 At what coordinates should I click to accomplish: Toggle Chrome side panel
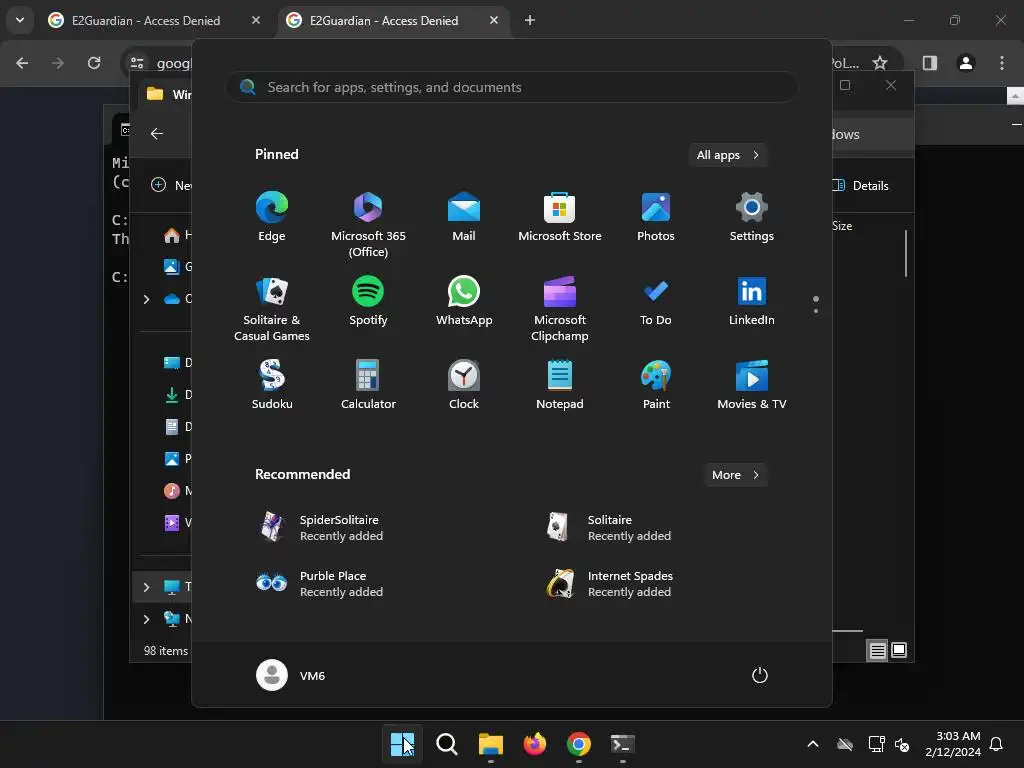point(930,63)
